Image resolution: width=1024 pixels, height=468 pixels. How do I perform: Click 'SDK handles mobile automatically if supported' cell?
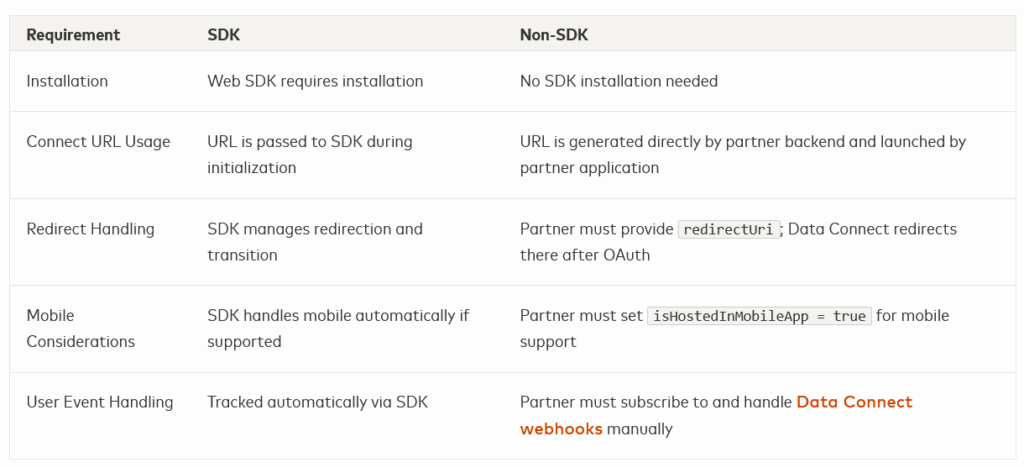point(337,328)
